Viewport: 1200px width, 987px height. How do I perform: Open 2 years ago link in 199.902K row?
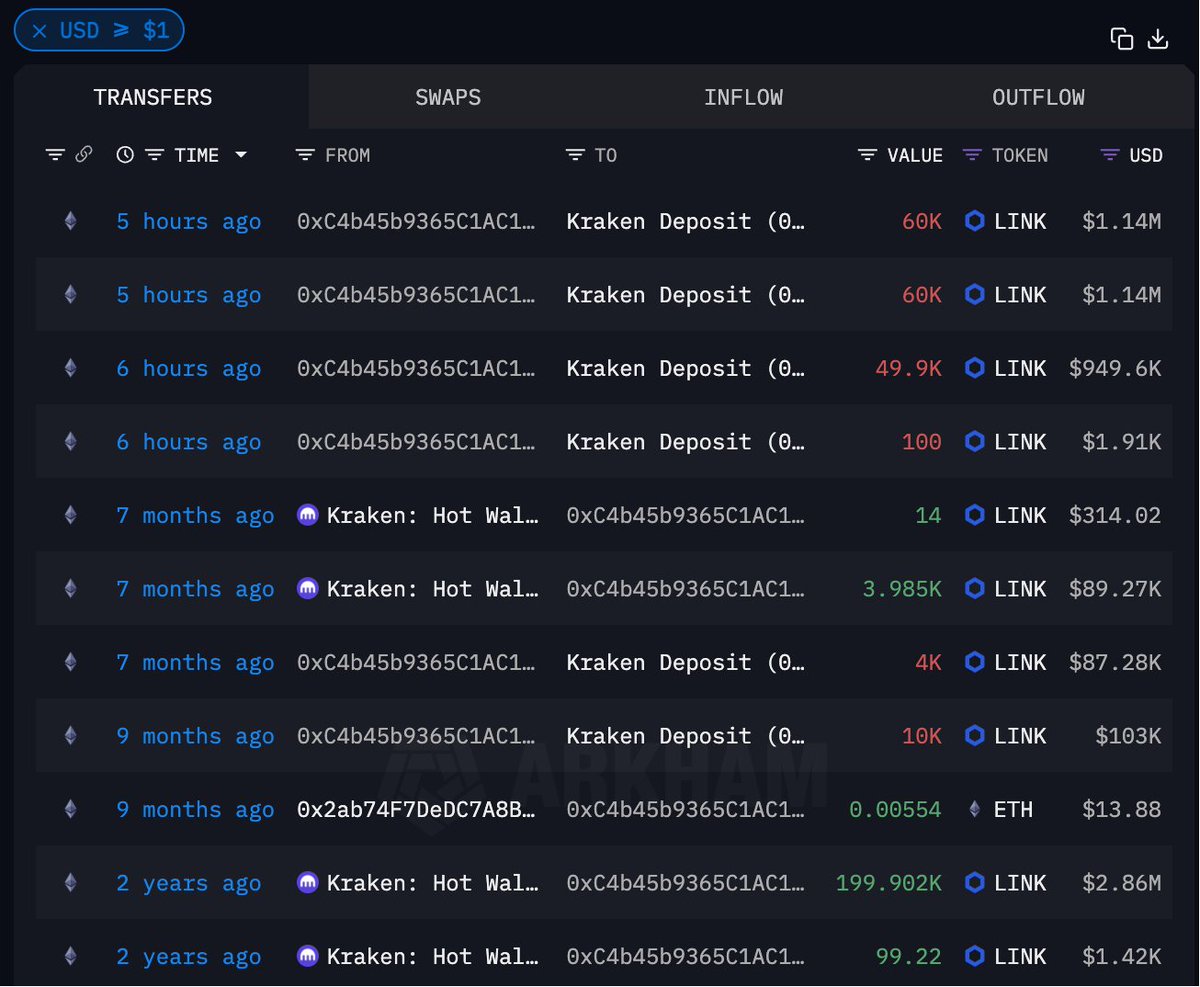pos(188,882)
